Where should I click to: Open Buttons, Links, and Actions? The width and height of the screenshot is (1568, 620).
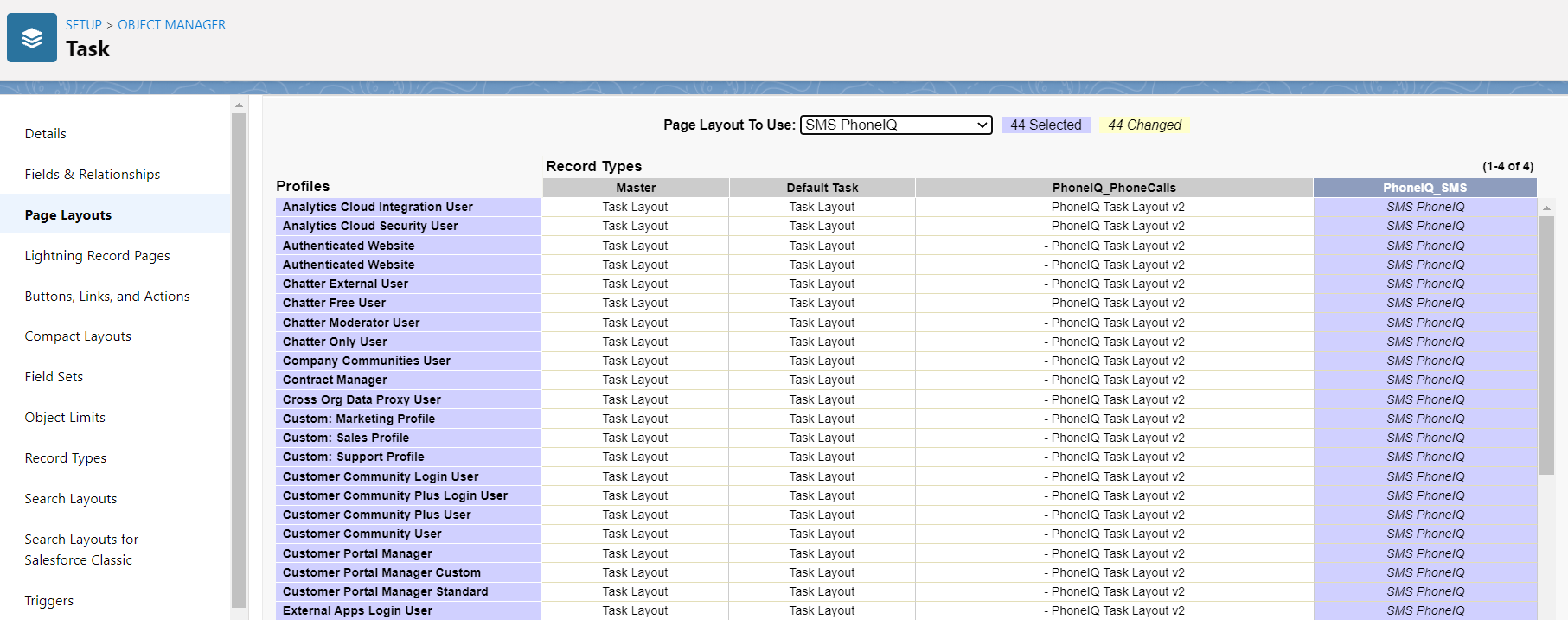click(107, 297)
